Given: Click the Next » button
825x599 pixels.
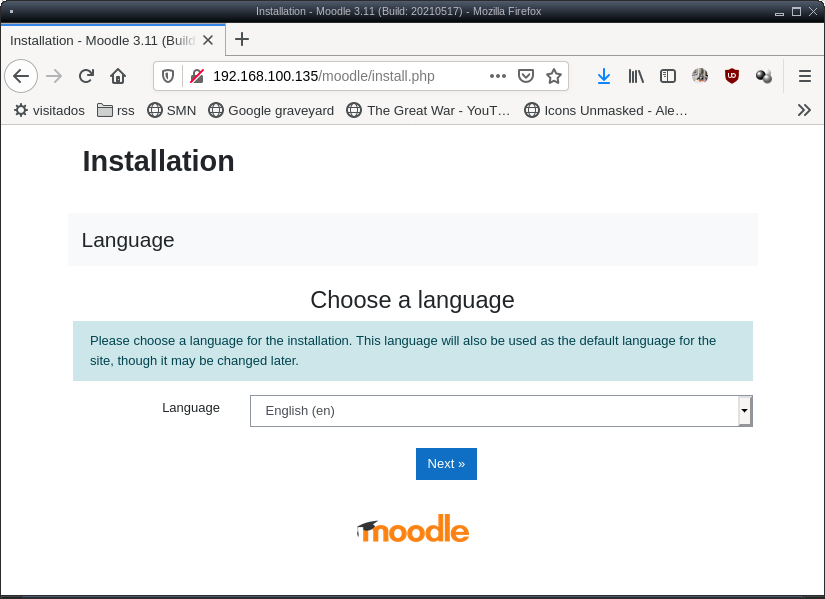Looking at the screenshot, I should coord(446,464).
